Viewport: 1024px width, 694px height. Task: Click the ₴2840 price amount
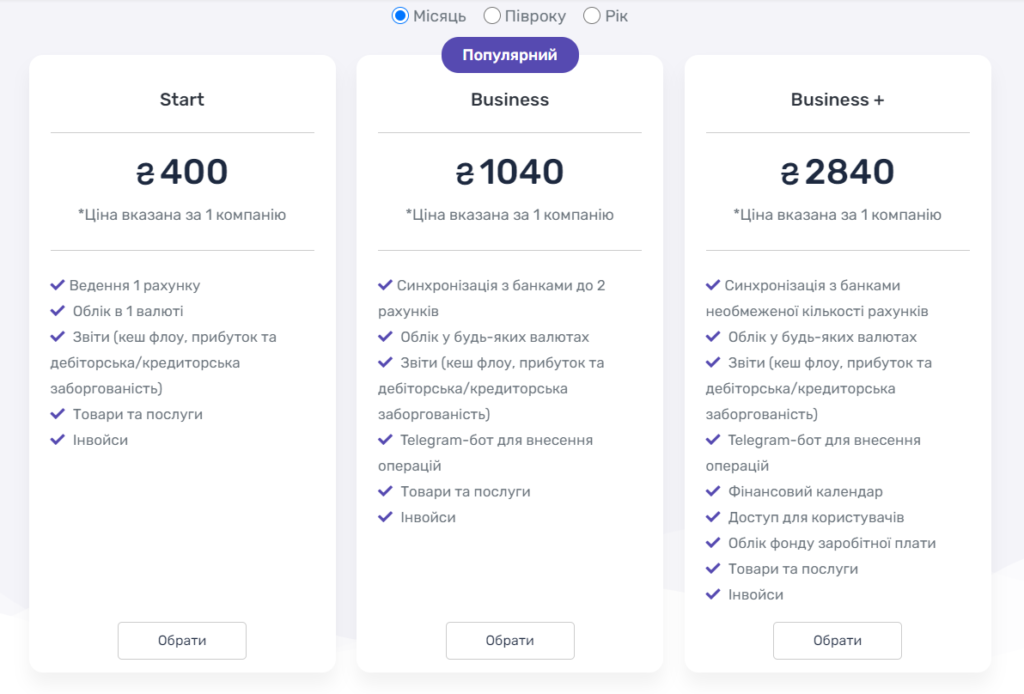click(837, 173)
